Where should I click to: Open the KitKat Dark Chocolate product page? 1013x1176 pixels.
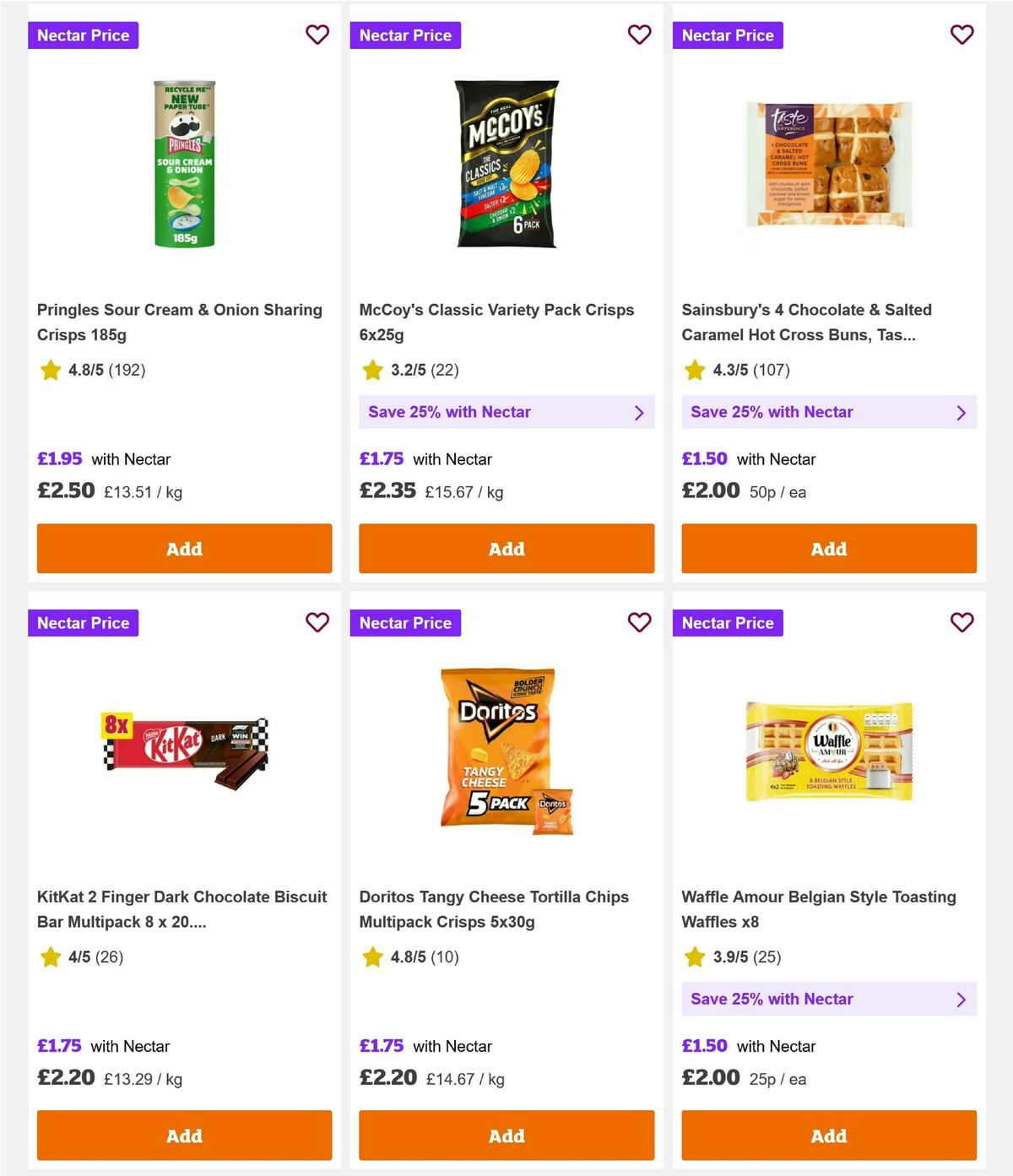[x=182, y=909]
